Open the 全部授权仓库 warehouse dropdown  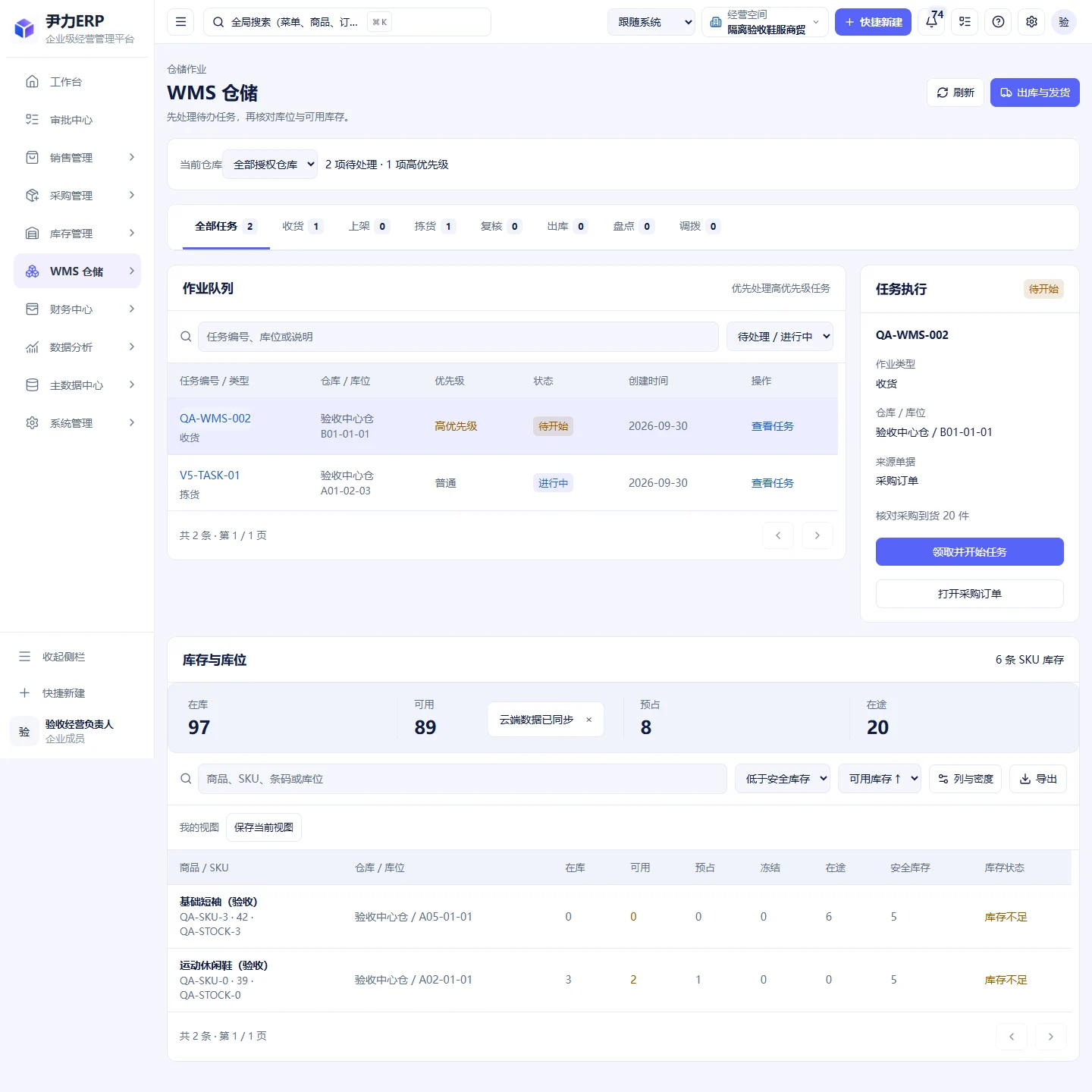point(270,165)
